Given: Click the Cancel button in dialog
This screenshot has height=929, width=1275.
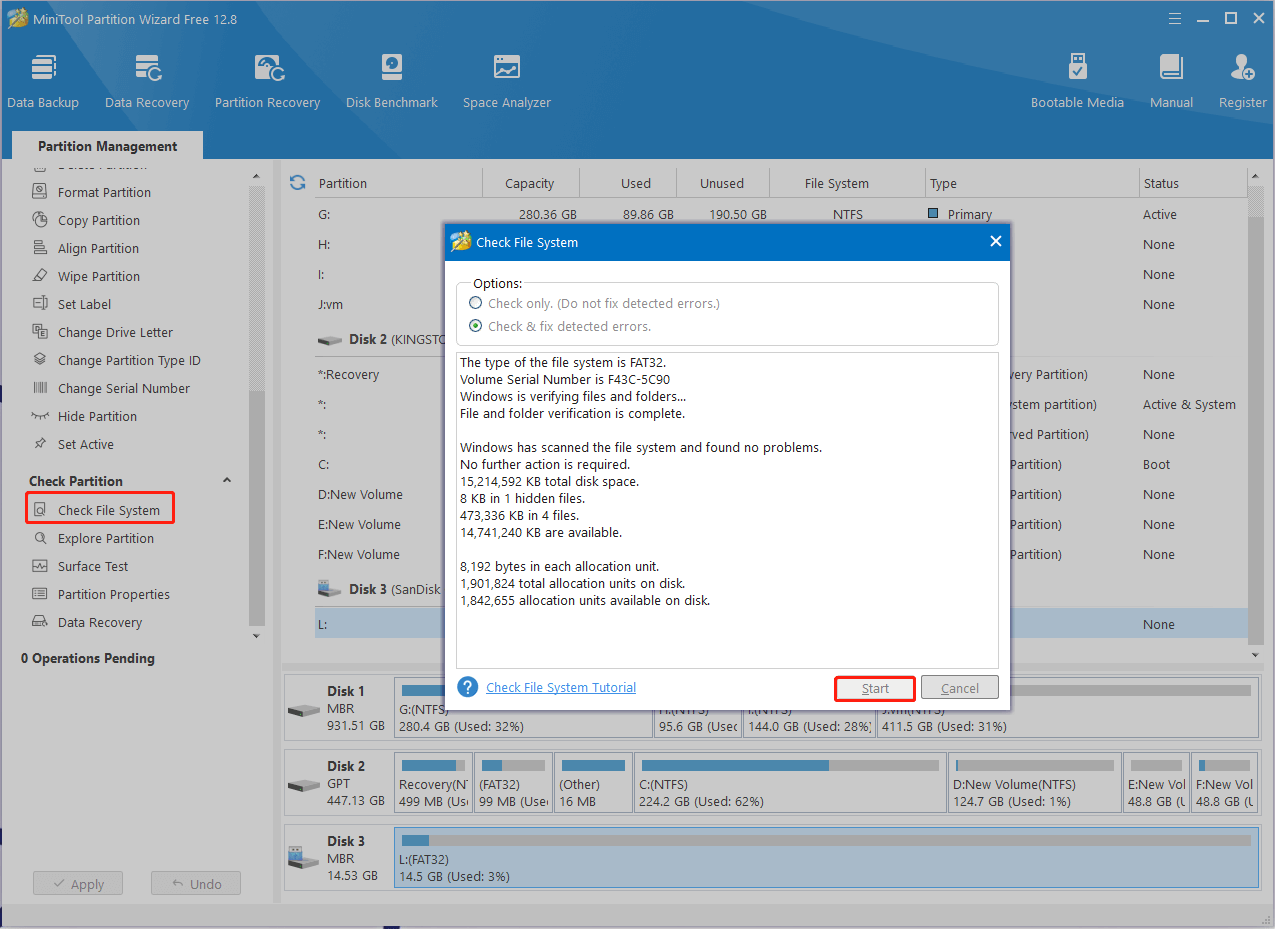Looking at the screenshot, I should tap(960, 688).
